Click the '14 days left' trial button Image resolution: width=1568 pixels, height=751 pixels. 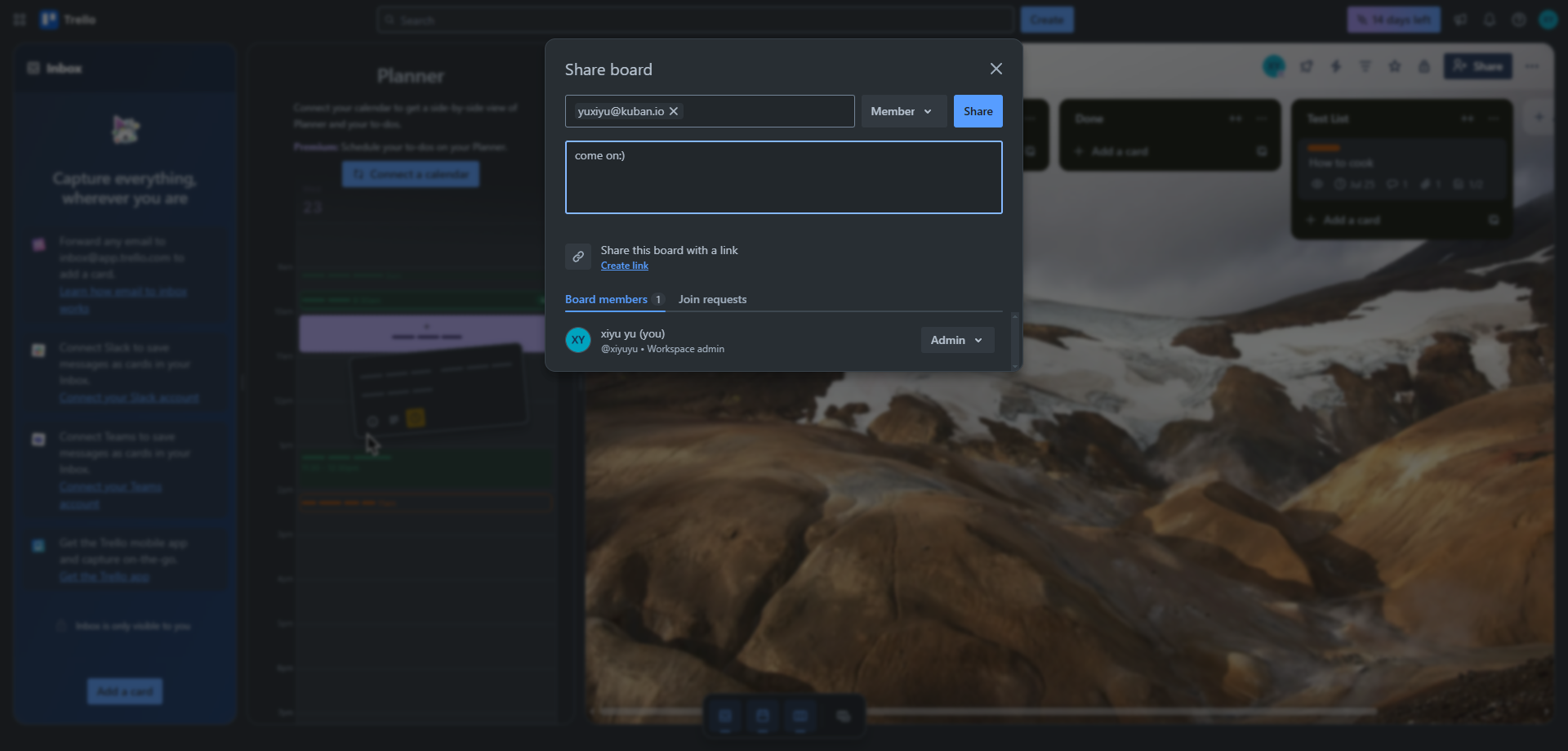pos(1393,20)
